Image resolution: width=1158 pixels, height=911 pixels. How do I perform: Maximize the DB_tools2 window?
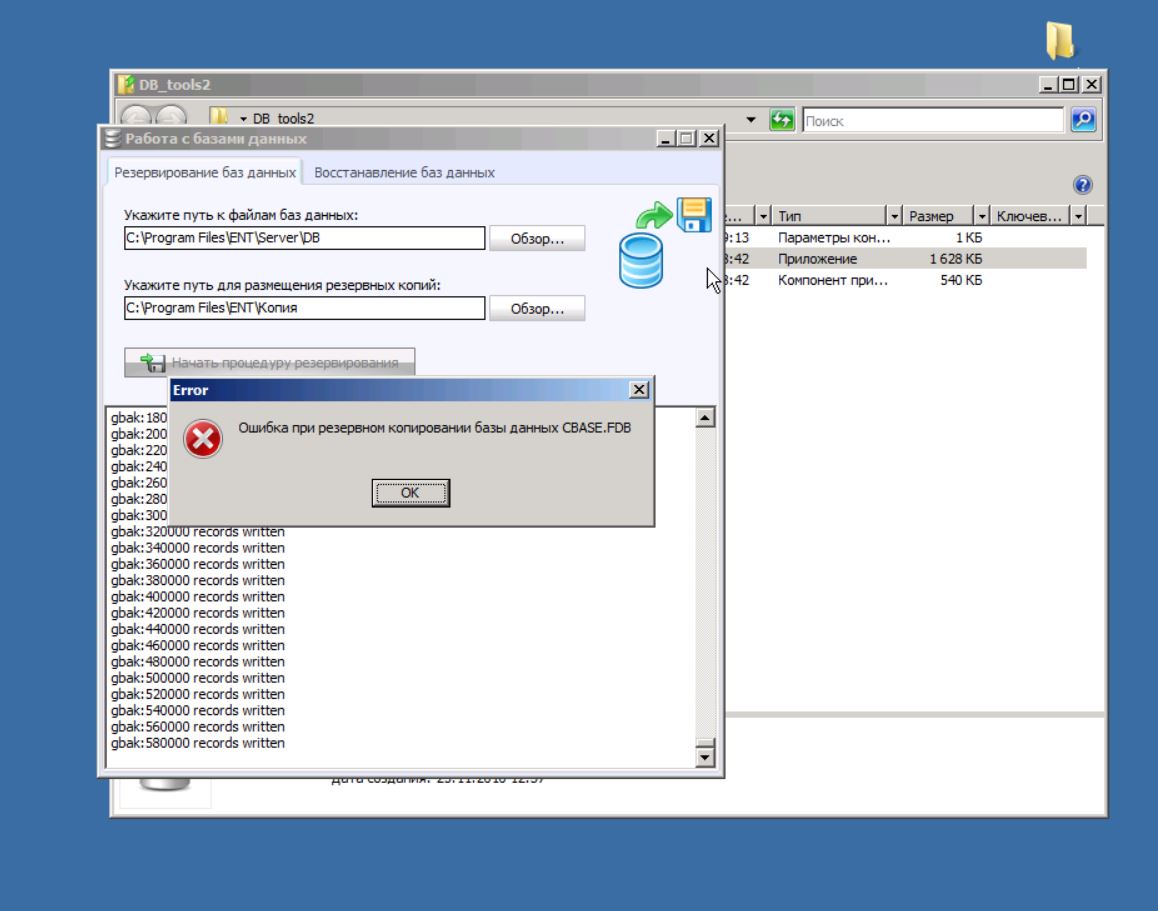click(x=1069, y=84)
